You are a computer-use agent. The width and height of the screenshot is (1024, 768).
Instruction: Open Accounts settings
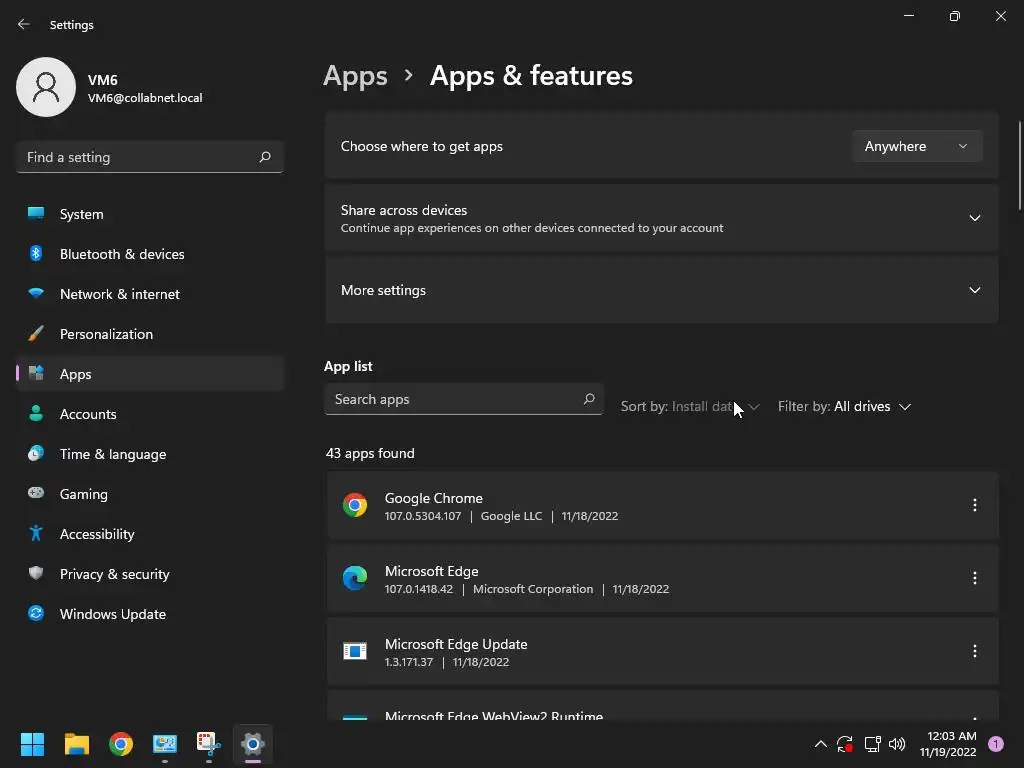[x=150, y=414]
